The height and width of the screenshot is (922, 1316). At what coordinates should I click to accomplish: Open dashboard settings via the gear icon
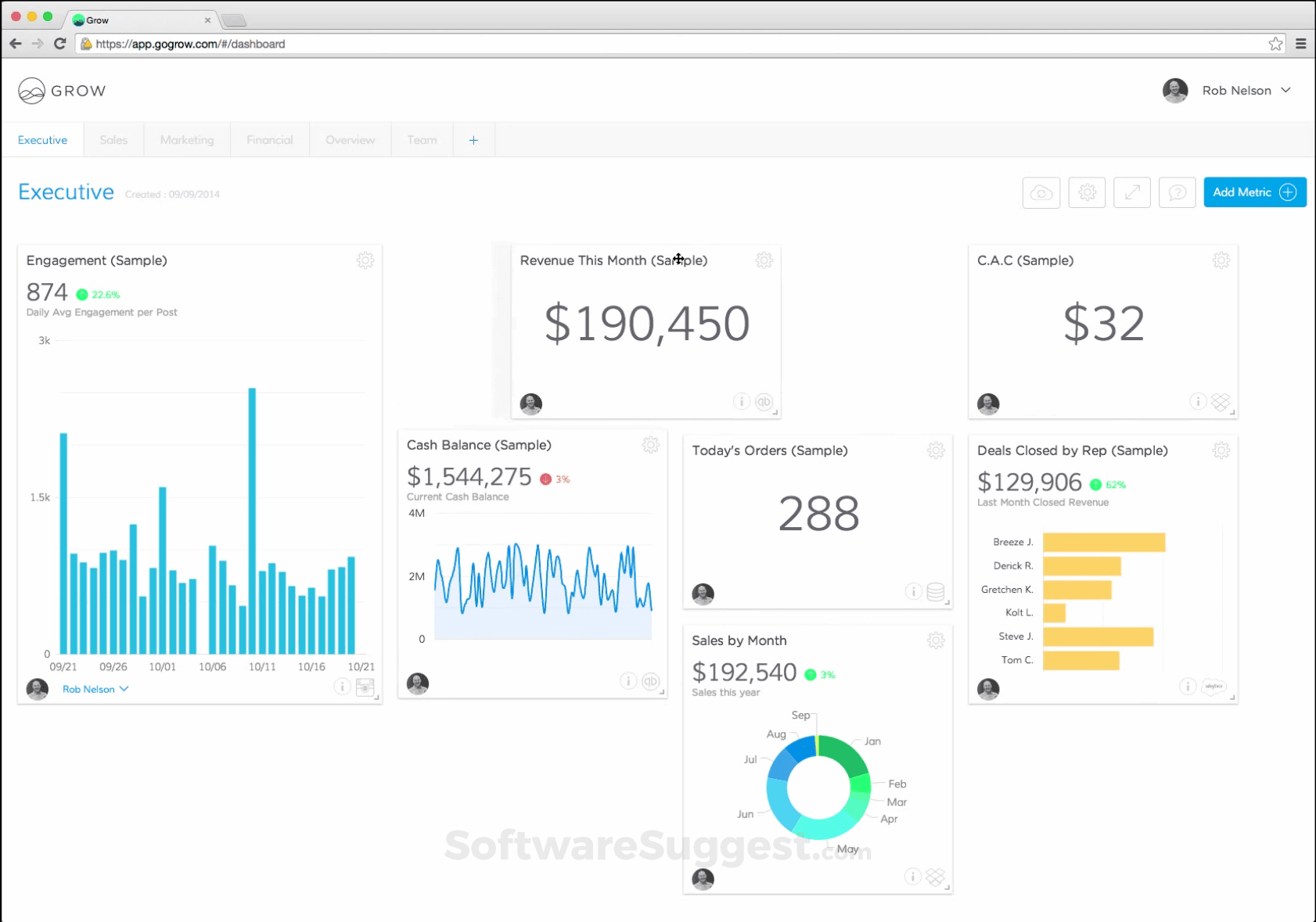click(x=1087, y=192)
